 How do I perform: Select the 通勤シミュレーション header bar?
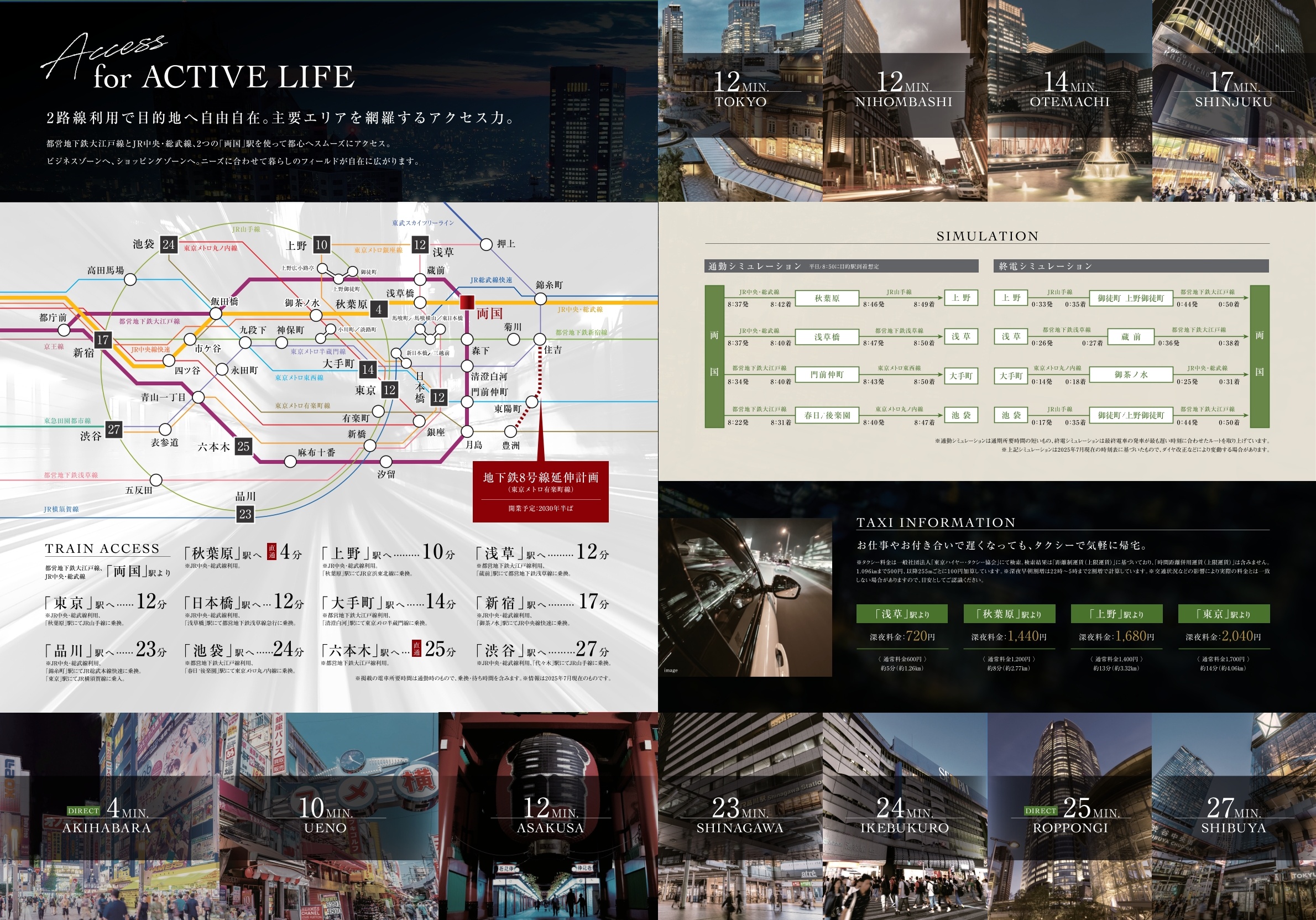click(841, 266)
